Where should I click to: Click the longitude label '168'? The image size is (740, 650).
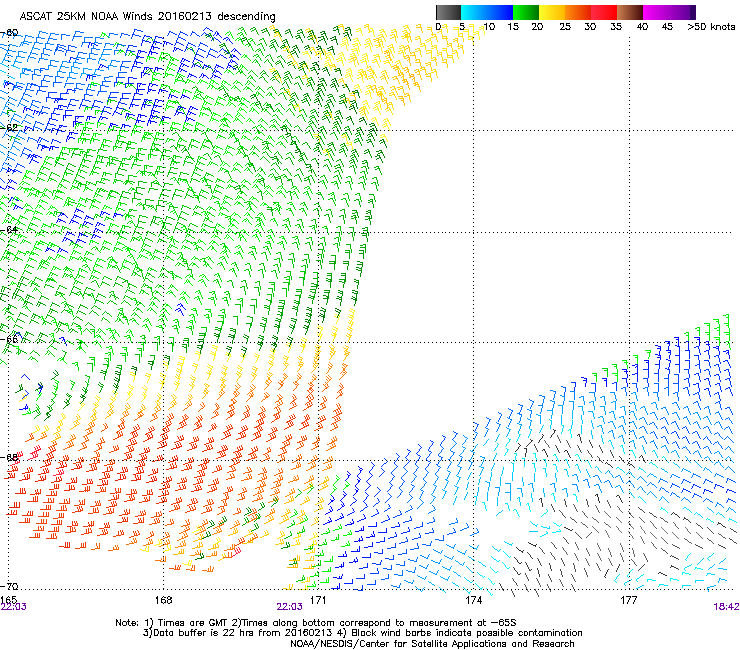click(163, 600)
